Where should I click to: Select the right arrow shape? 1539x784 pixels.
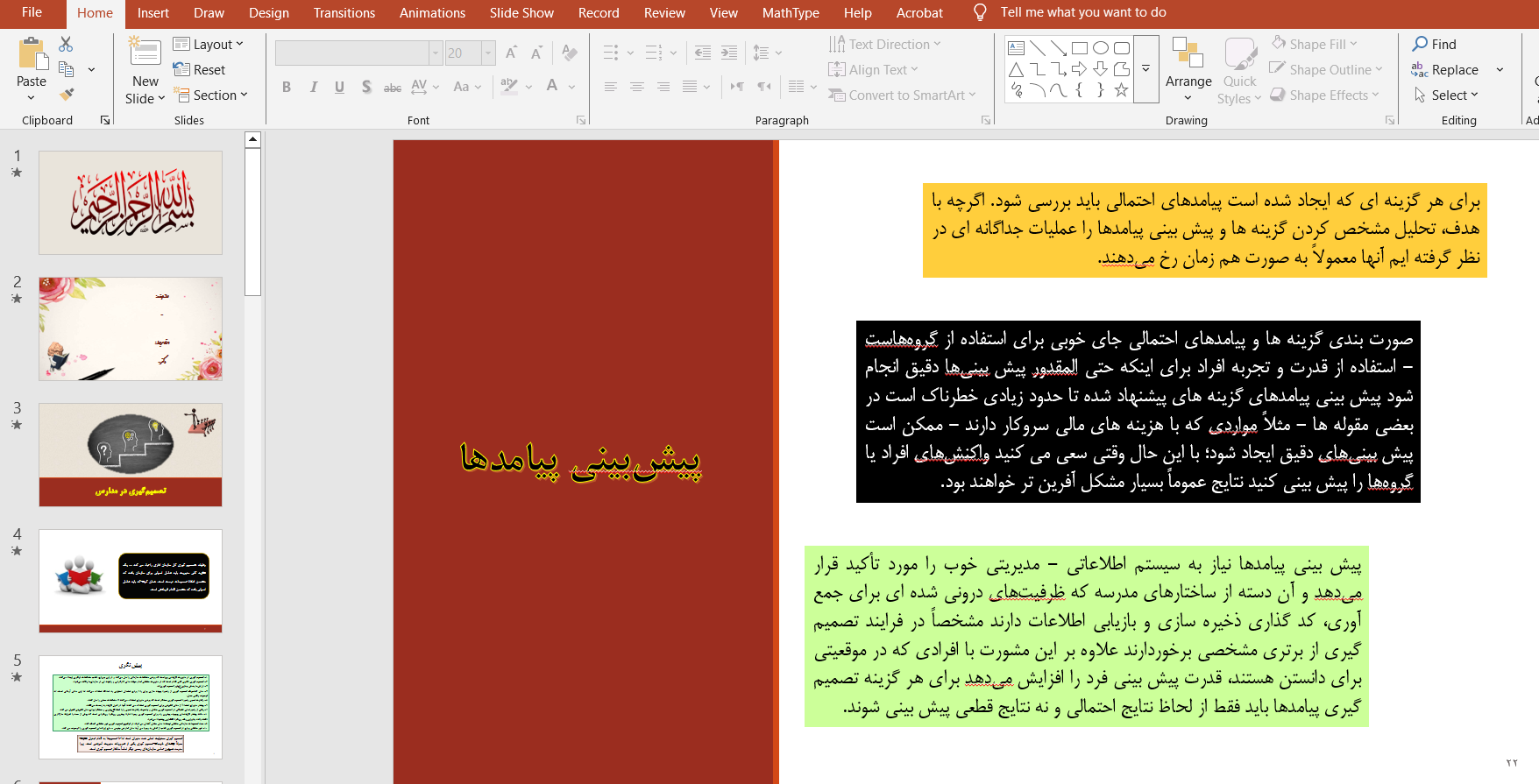click(1079, 69)
